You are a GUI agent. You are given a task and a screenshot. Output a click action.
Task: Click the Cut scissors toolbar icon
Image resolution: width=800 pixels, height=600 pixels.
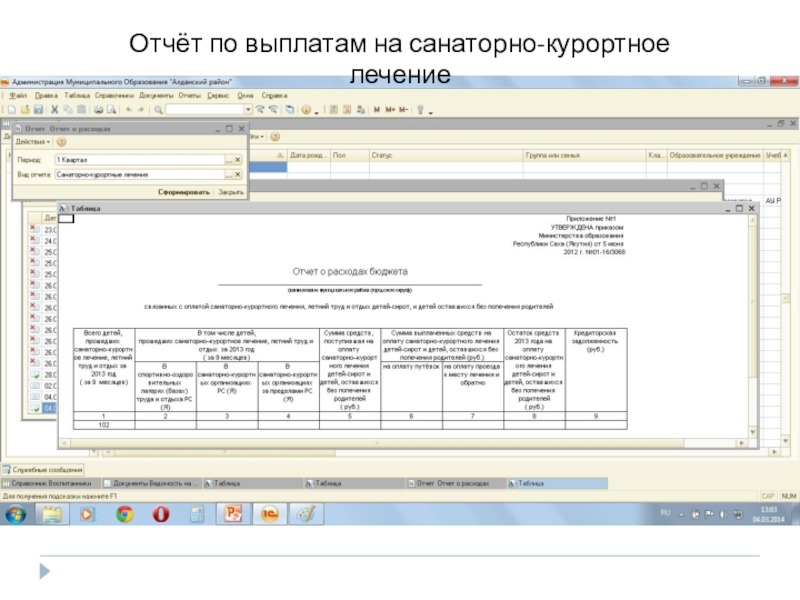point(55,110)
